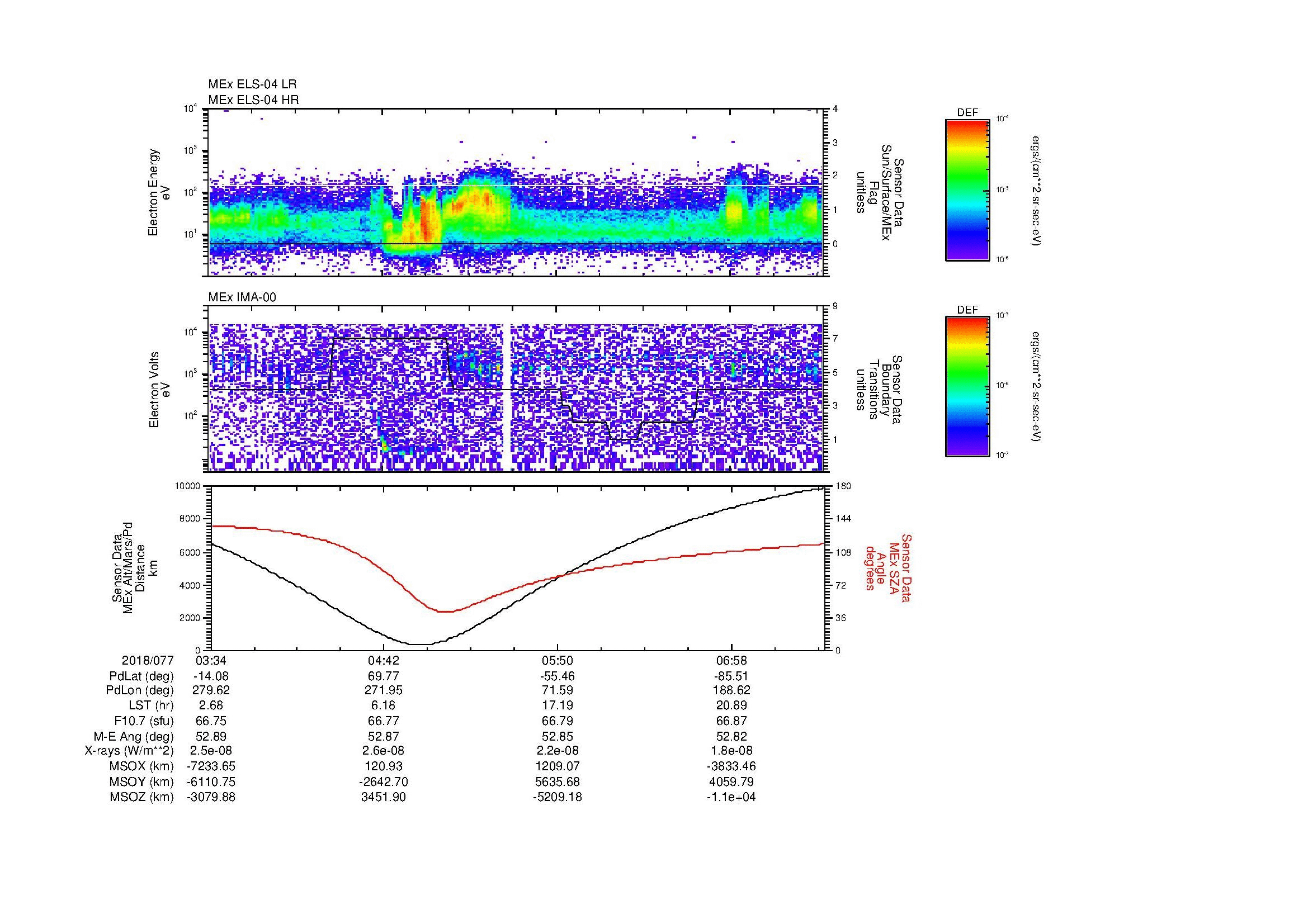The height and width of the screenshot is (924, 1308).
Task: Click the PdLon value '71.59'
Action: click(558, 690)
